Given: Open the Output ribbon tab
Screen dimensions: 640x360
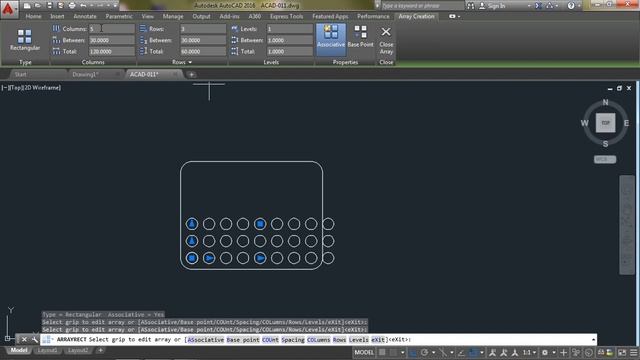Looking at the screenshot, I should click(x=201, y=16).
